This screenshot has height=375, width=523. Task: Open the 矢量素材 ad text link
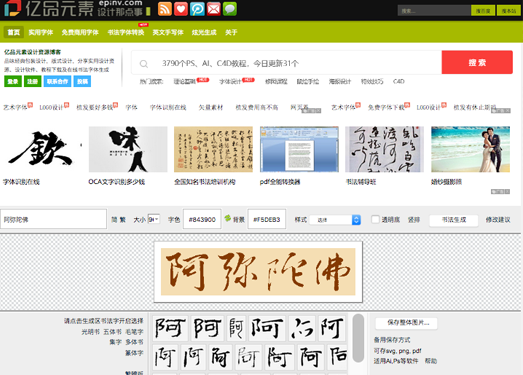pyautogui.click(x=210, y=107)
